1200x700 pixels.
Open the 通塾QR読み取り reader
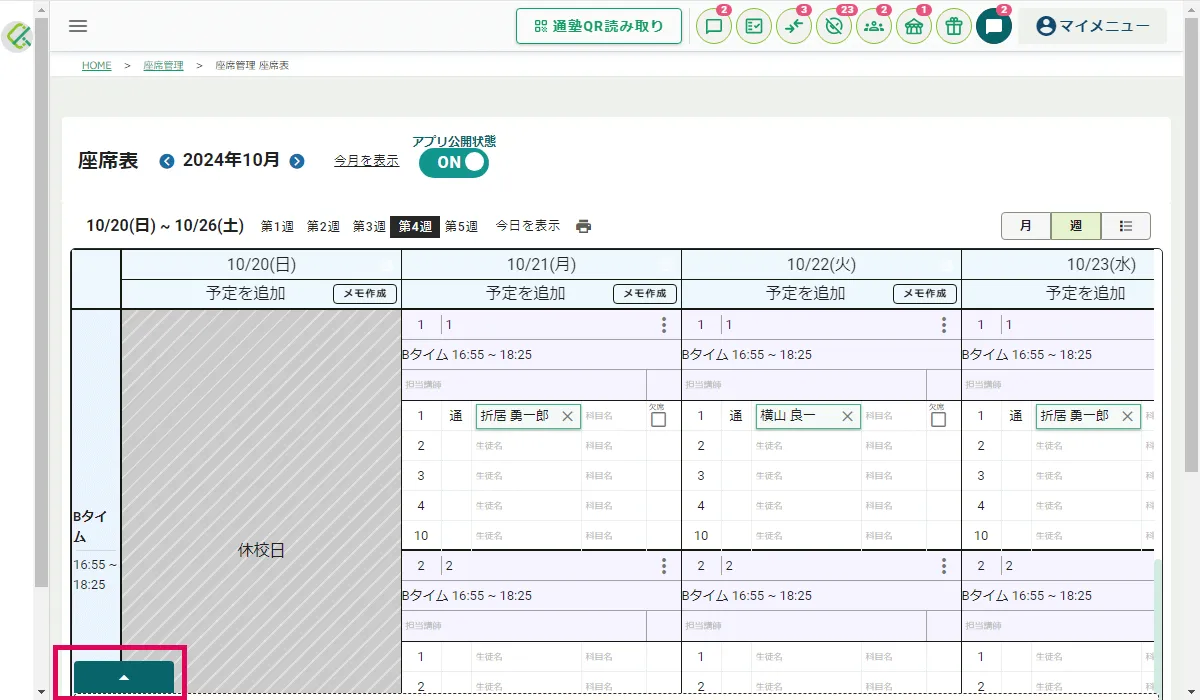point(599,26)
